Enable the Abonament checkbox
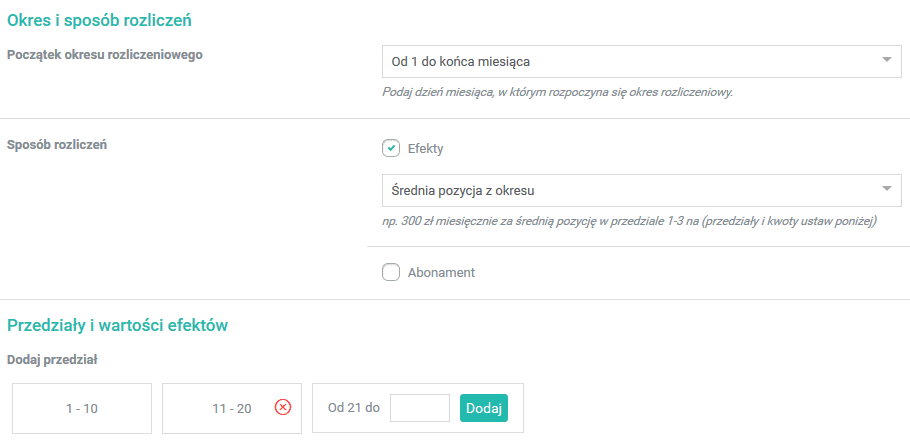Viewport: 910px width, 446px height. 391,272
